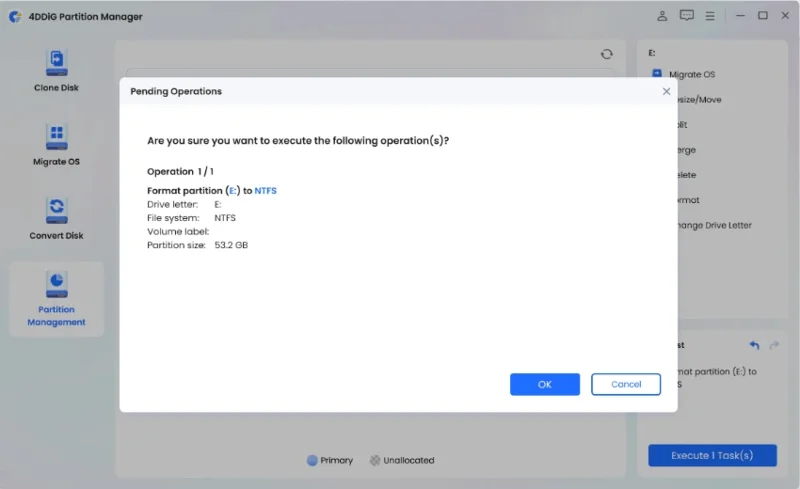This screenshot has width=800, height=489.
Task: Confirm the operation with the OK button
Action: pyautogui.click(x=544, y=384)
